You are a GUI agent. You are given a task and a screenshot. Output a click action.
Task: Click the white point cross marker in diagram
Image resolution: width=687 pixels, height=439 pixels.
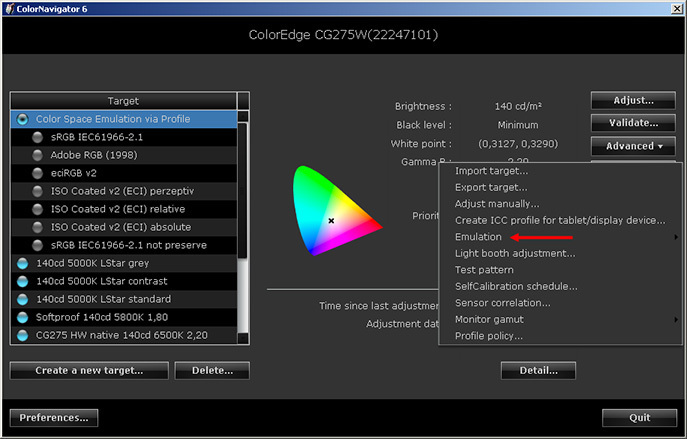331,220
